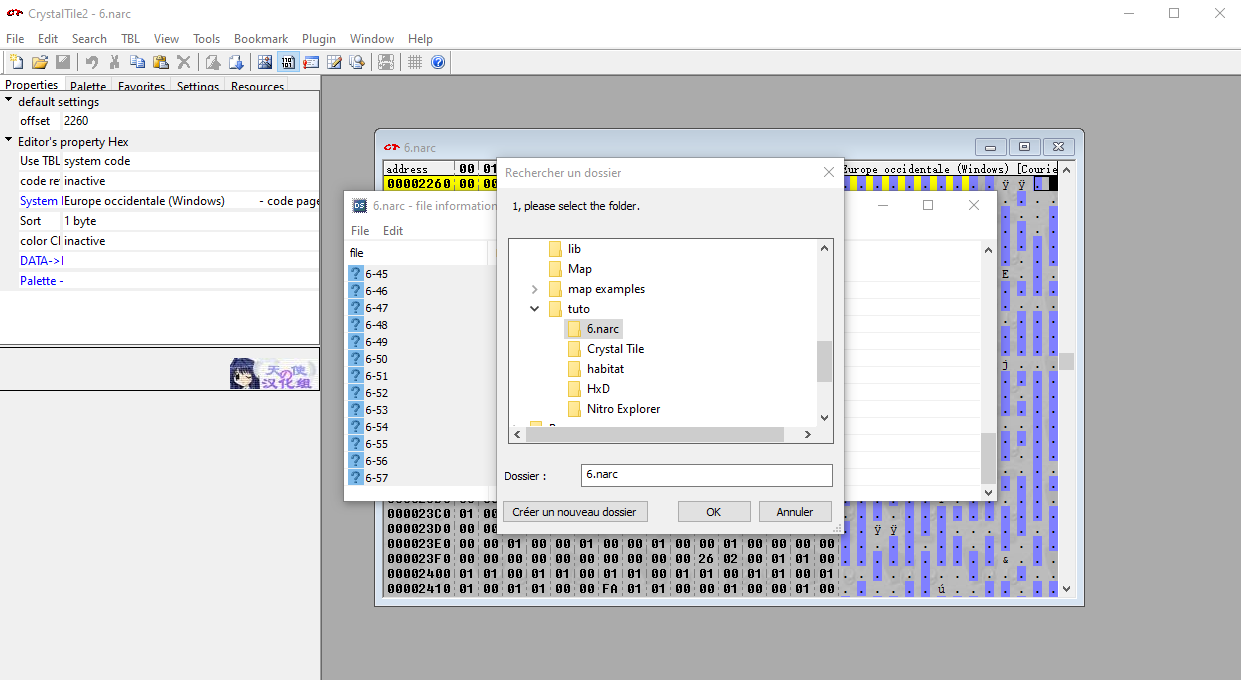This screenshot has height=680, width=1241.
Task: Click Créer un nouveau dossier button
Action: (x=574, y=512)
